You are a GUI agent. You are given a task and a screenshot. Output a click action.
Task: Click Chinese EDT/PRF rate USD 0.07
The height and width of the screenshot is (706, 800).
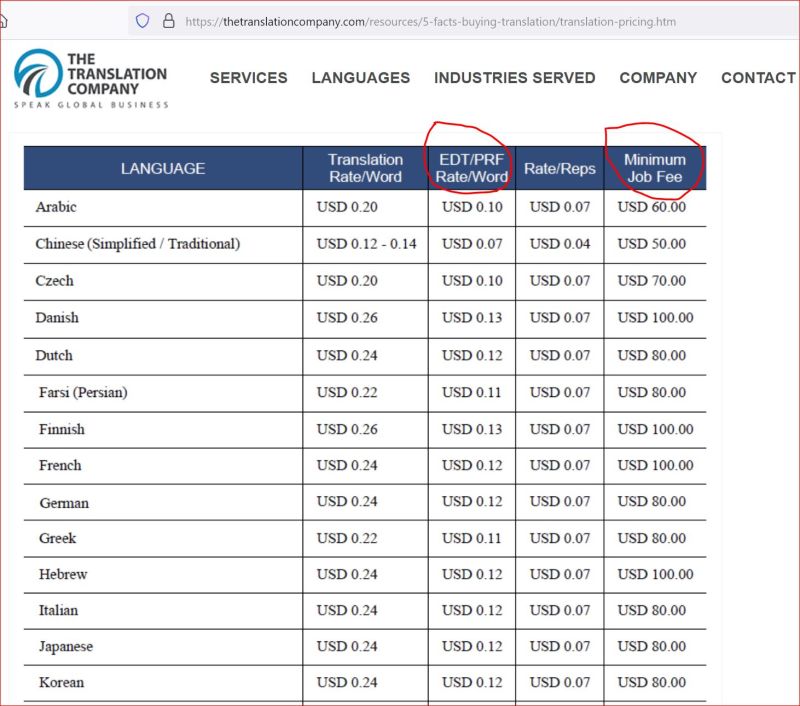click(x=472, y=244)
